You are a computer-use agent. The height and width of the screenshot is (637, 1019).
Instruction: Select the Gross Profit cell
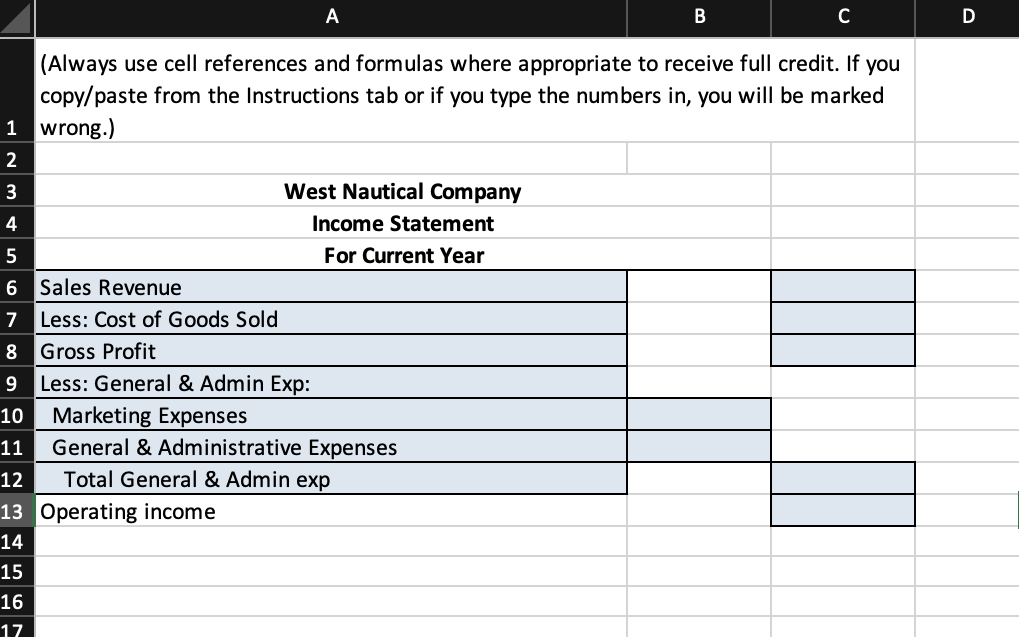tap(330, 351)
